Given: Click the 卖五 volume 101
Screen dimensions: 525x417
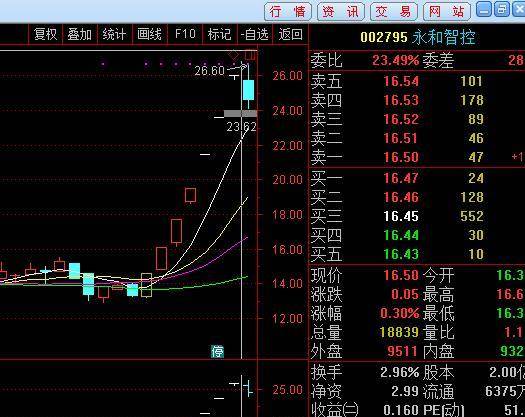Looking at the screenshot, I should (471, 81).
